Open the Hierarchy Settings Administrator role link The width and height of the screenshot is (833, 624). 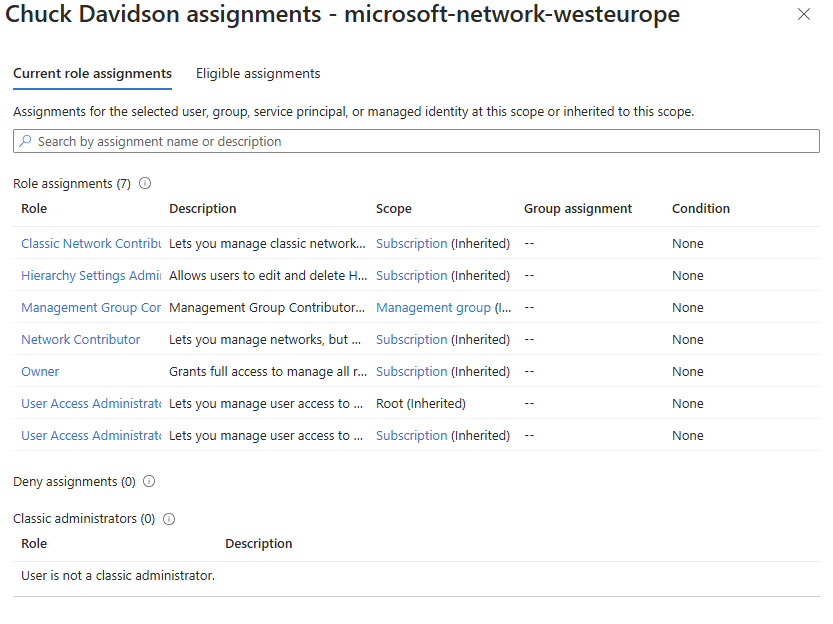[91, 276]
